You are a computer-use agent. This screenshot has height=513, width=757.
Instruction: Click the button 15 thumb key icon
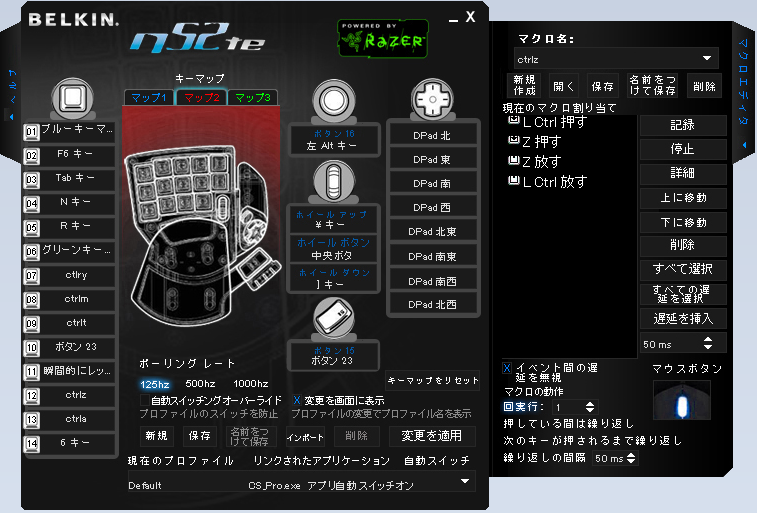pos(334,318)
